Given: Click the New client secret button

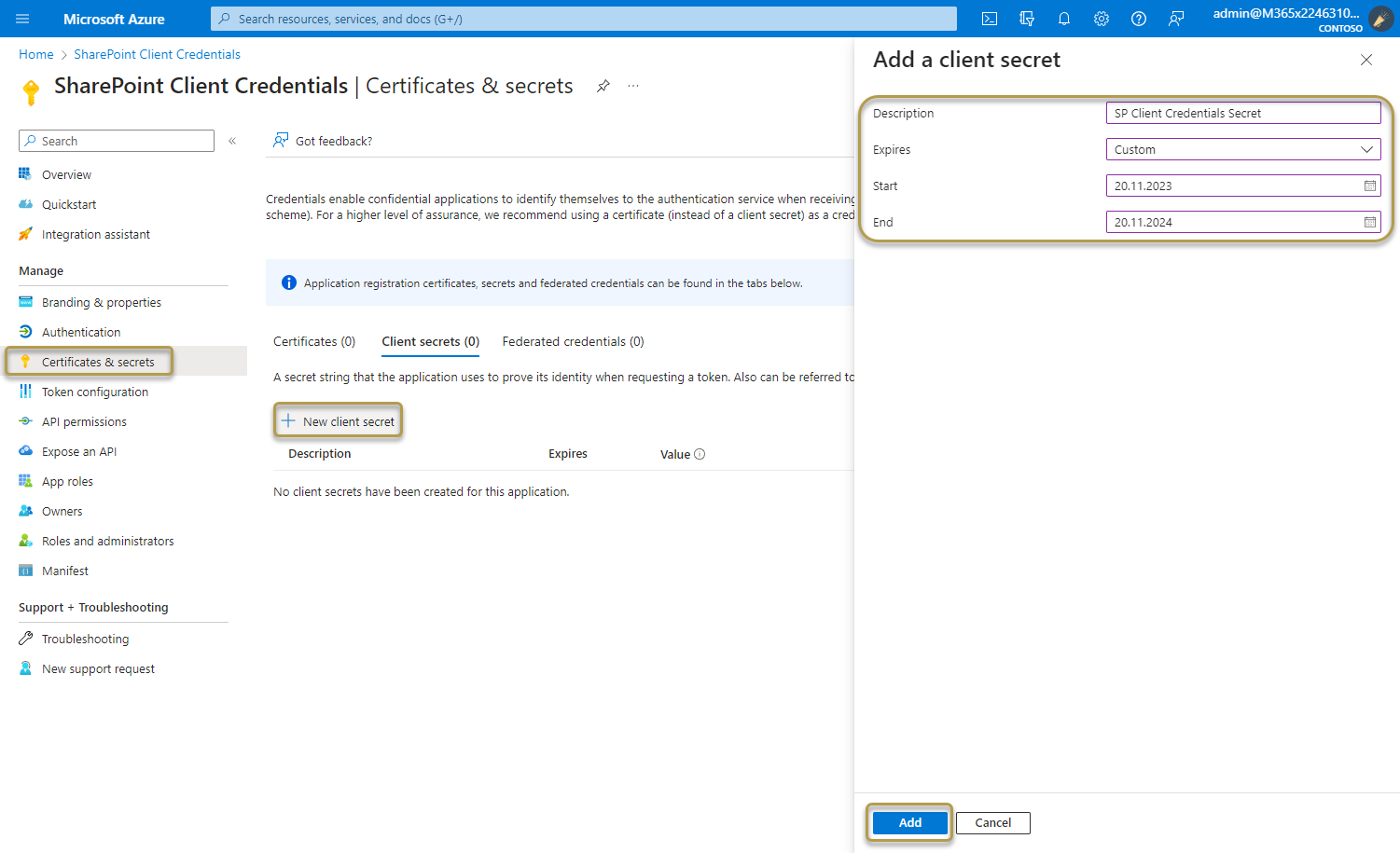Looking at the screenshot, I should (338, 420).
